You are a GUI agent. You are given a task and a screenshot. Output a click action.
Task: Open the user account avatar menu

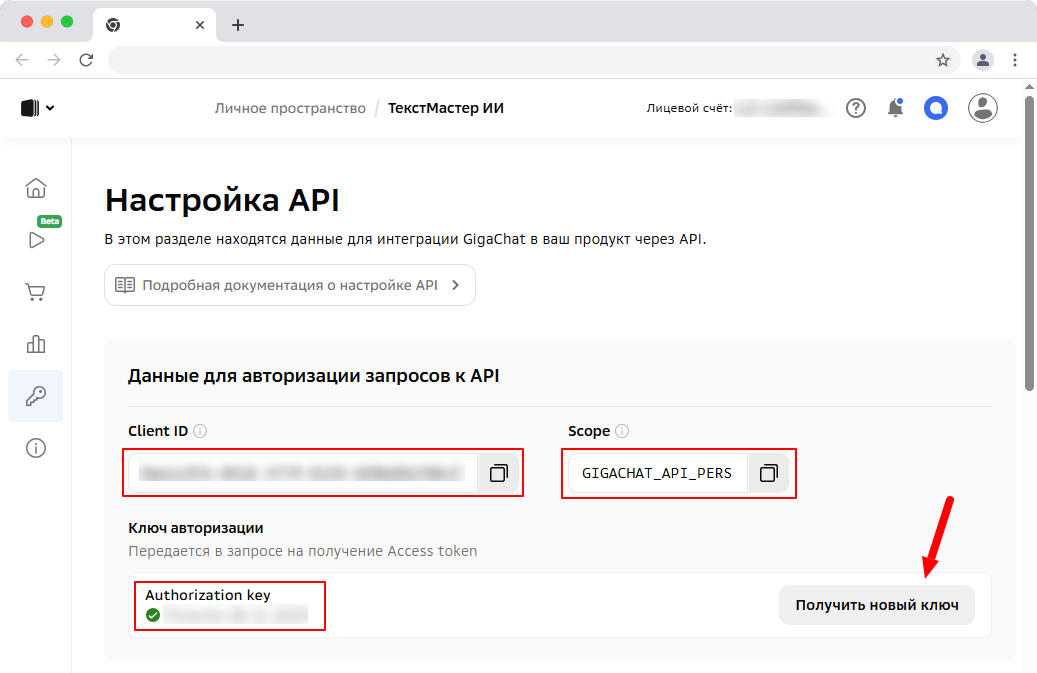click(983, 108)
